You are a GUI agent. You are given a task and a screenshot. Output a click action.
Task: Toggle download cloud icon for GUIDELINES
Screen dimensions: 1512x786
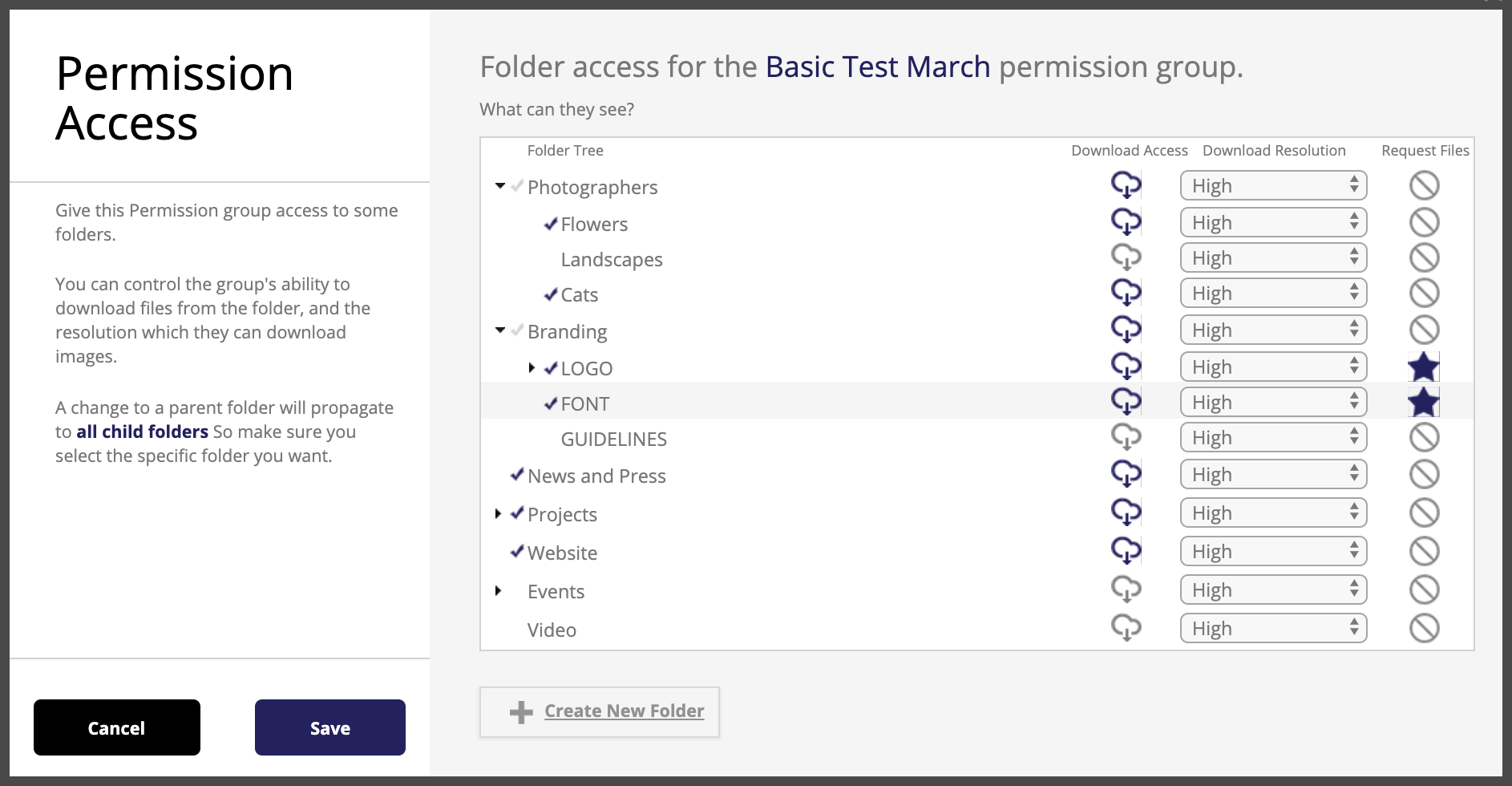1126,437
